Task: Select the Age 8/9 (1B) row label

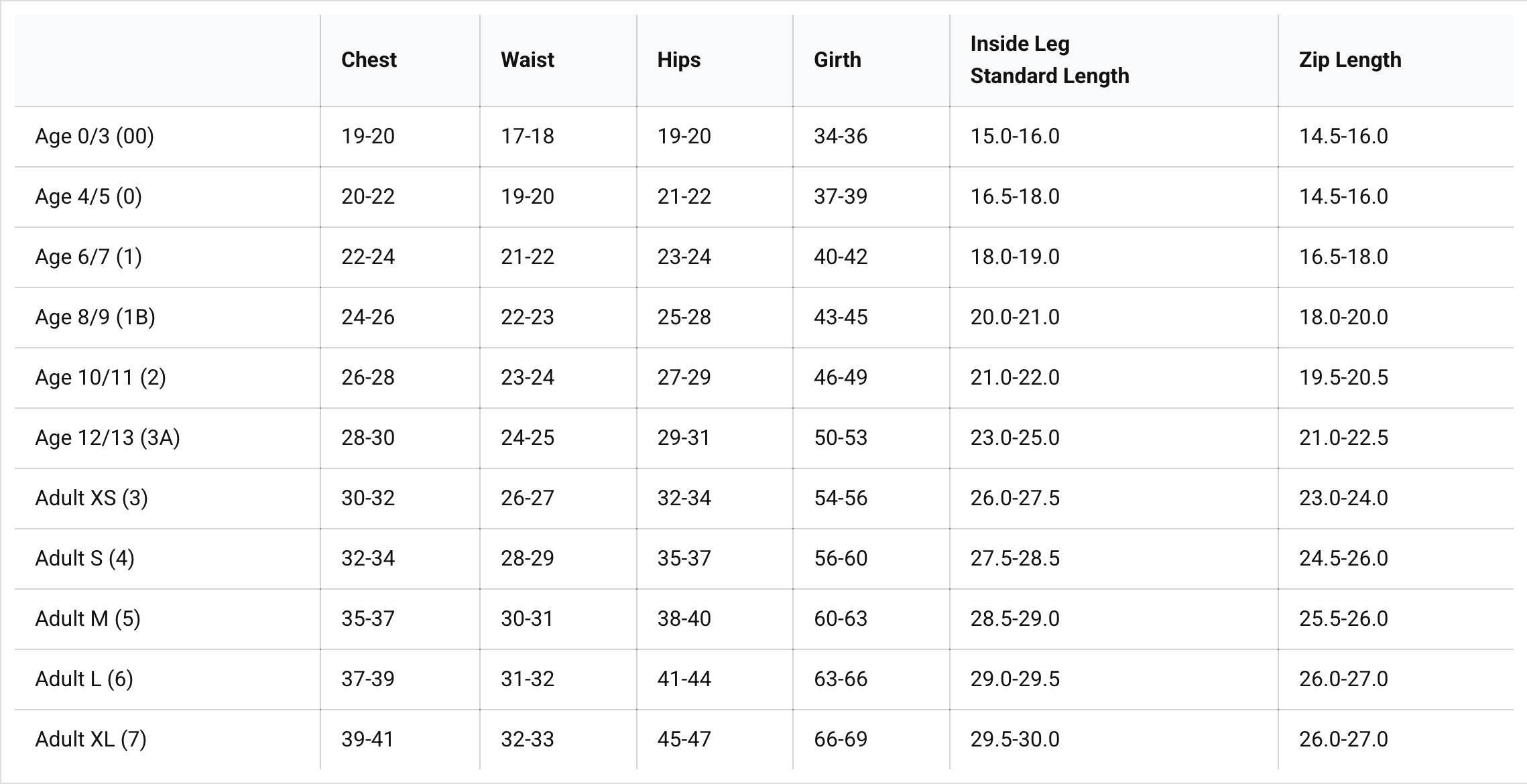Action: pos(95,318)
